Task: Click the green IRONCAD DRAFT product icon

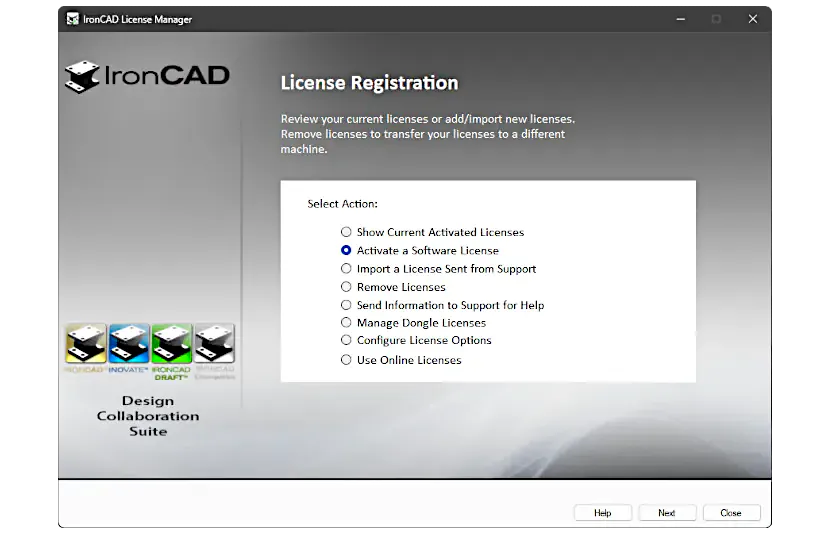Action: (171, 344)
